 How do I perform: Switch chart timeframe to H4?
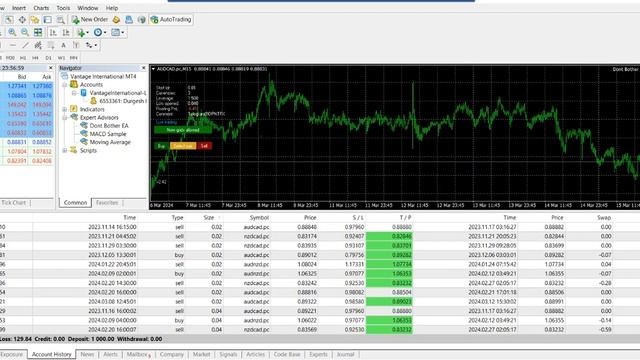click(x=36, y=58)
